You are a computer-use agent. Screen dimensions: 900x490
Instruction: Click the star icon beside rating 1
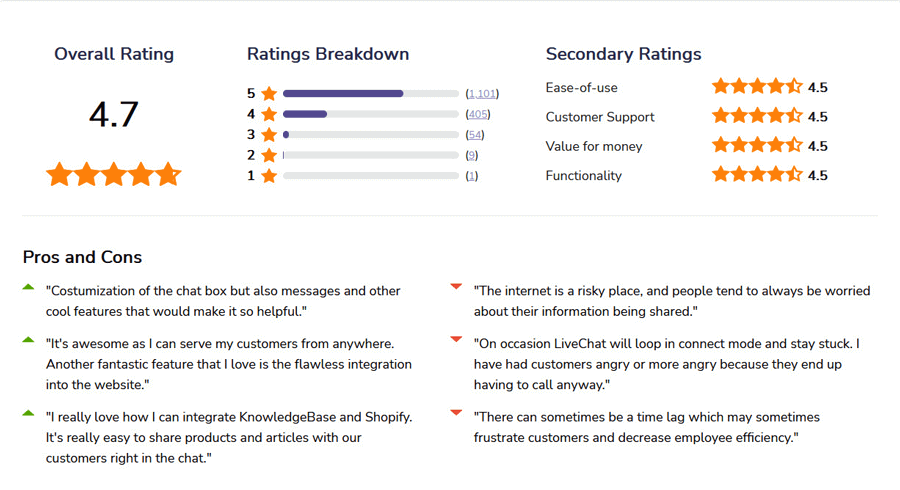[x=269, y=176]
